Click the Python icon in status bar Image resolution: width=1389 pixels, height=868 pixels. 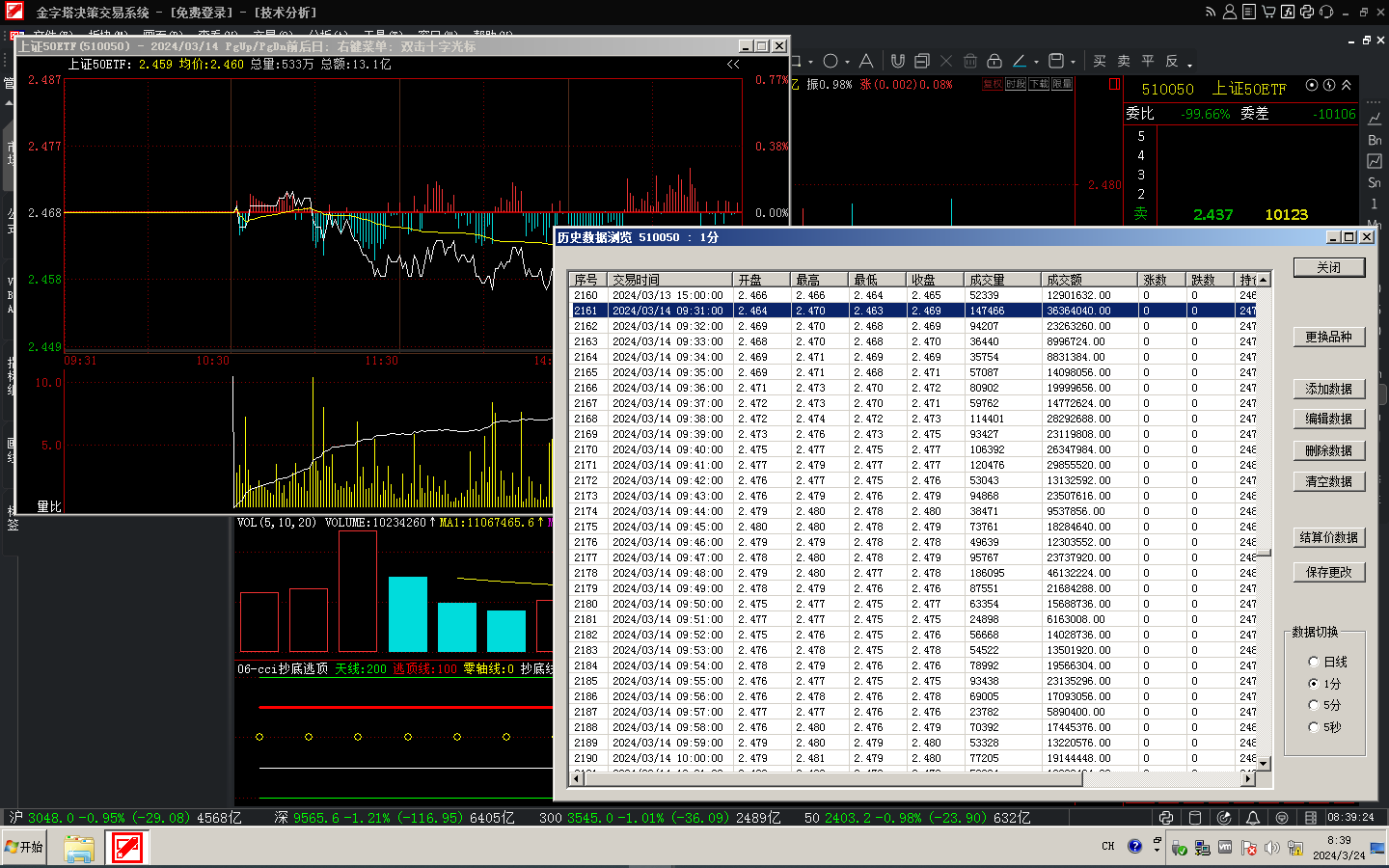[1166, 818]
